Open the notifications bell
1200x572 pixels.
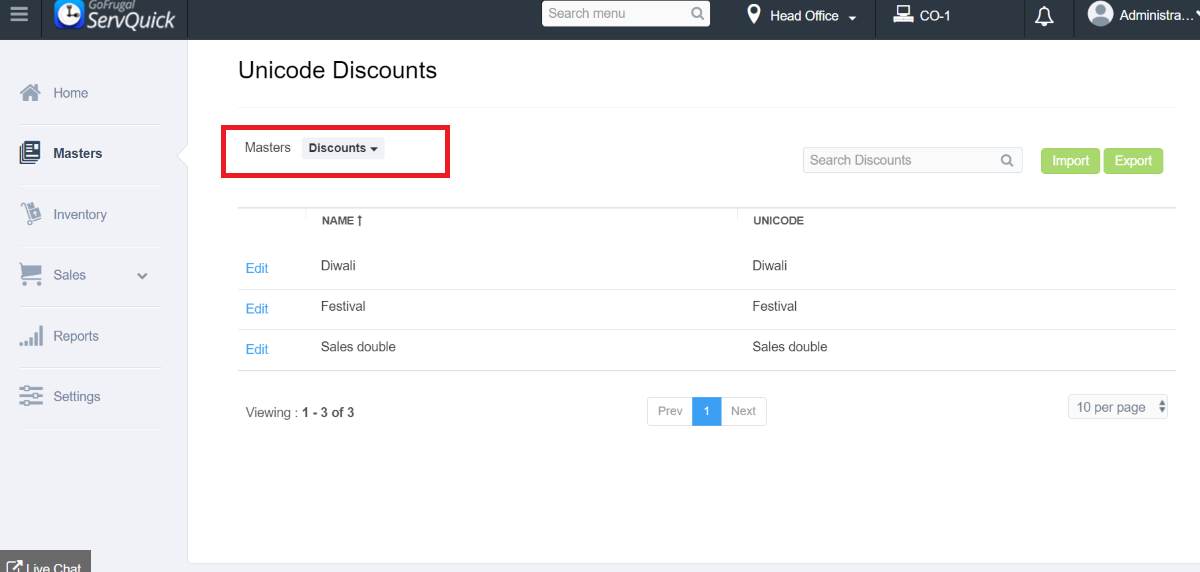1044,16
